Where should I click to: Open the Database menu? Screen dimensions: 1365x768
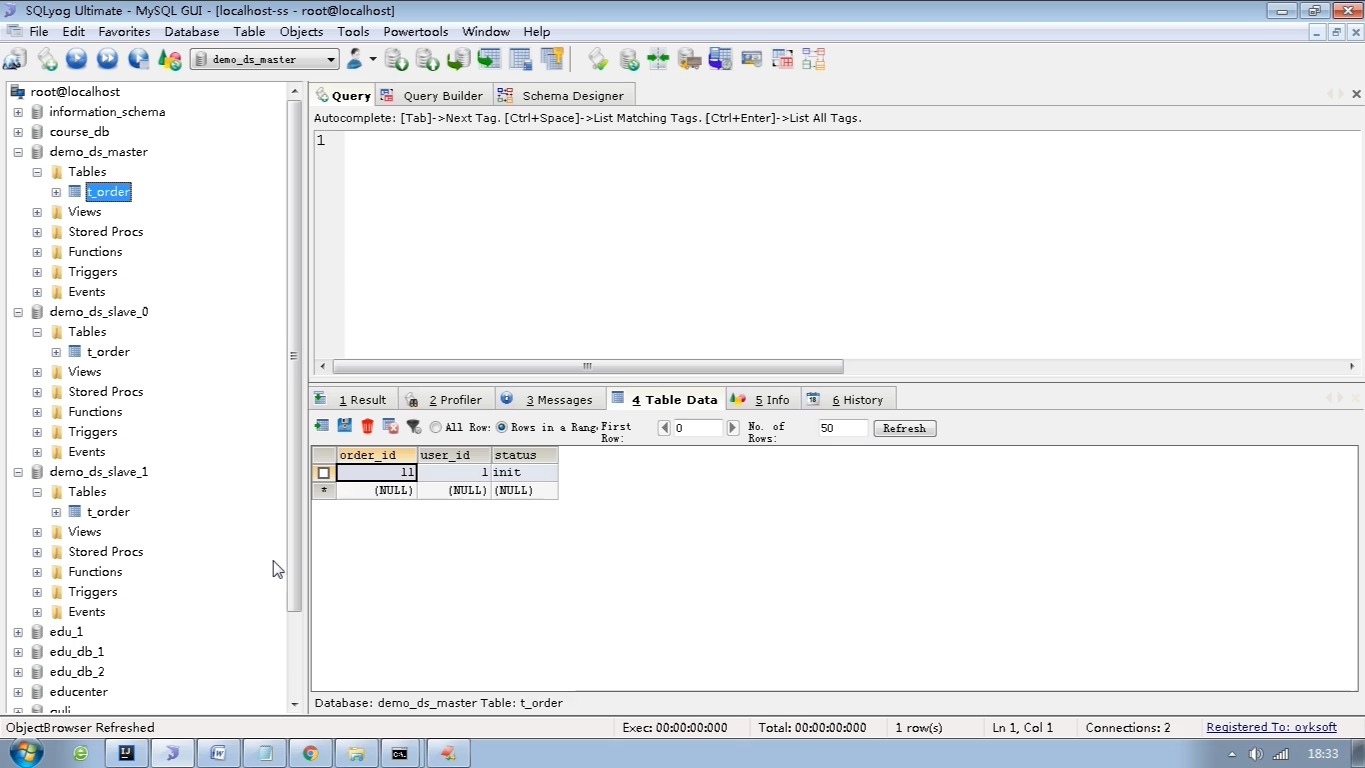coord(192,32)
